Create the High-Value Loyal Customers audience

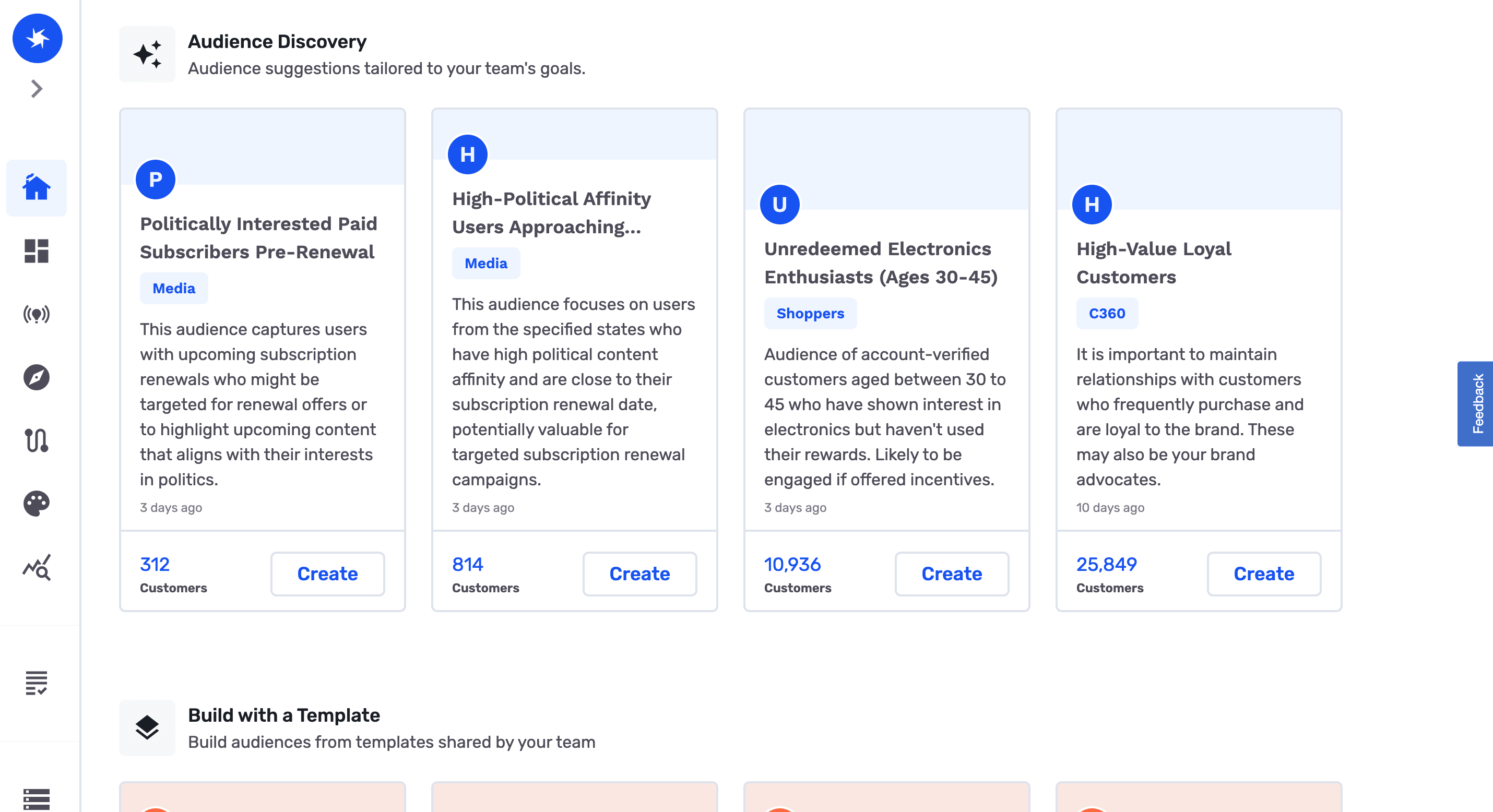pyautogui.click(x=1263, y=574)
